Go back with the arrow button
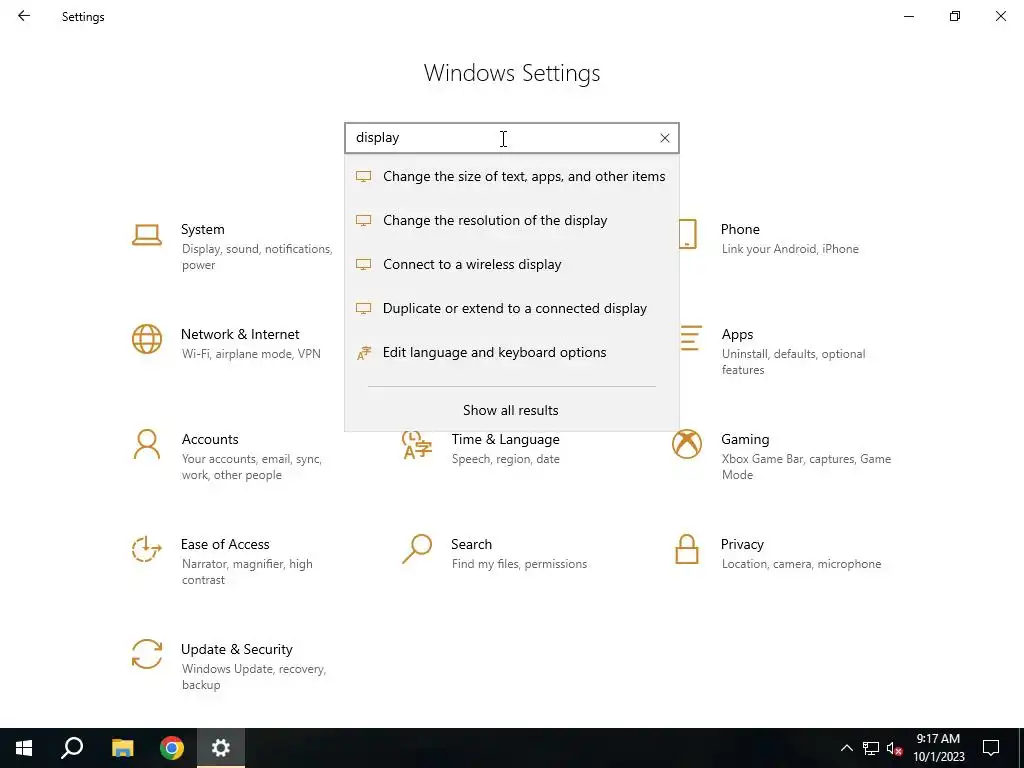Image resolution: width=1024 pixels, height=768 pixels. 24,16
